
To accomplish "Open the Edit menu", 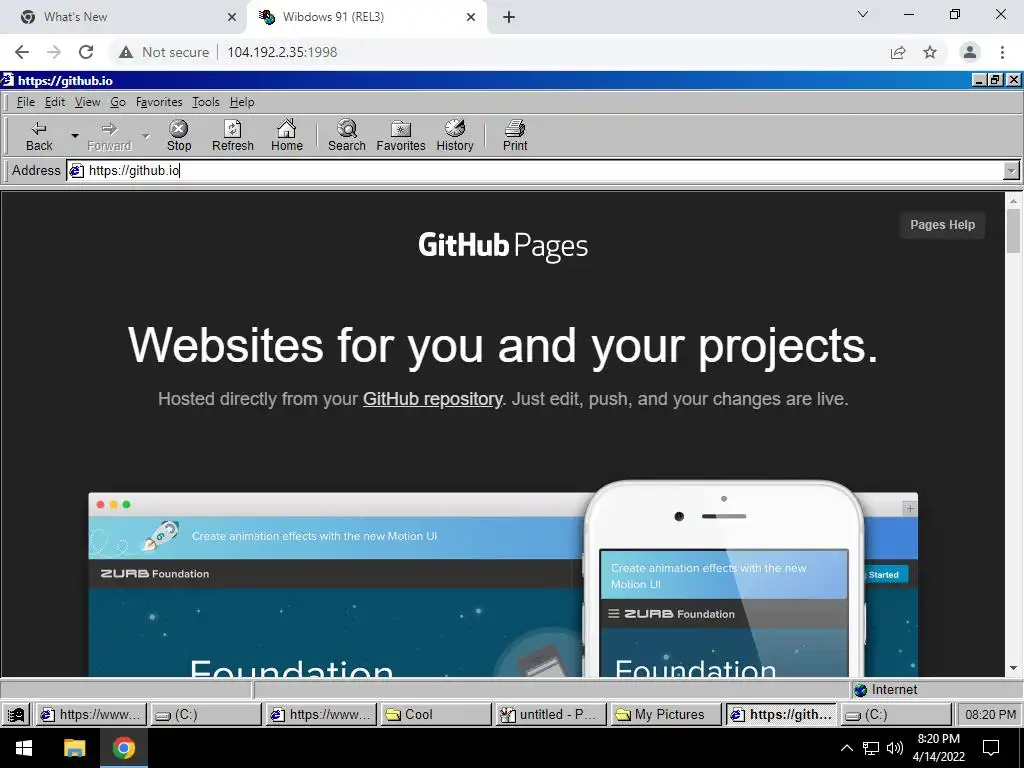I will pos(55,102).
